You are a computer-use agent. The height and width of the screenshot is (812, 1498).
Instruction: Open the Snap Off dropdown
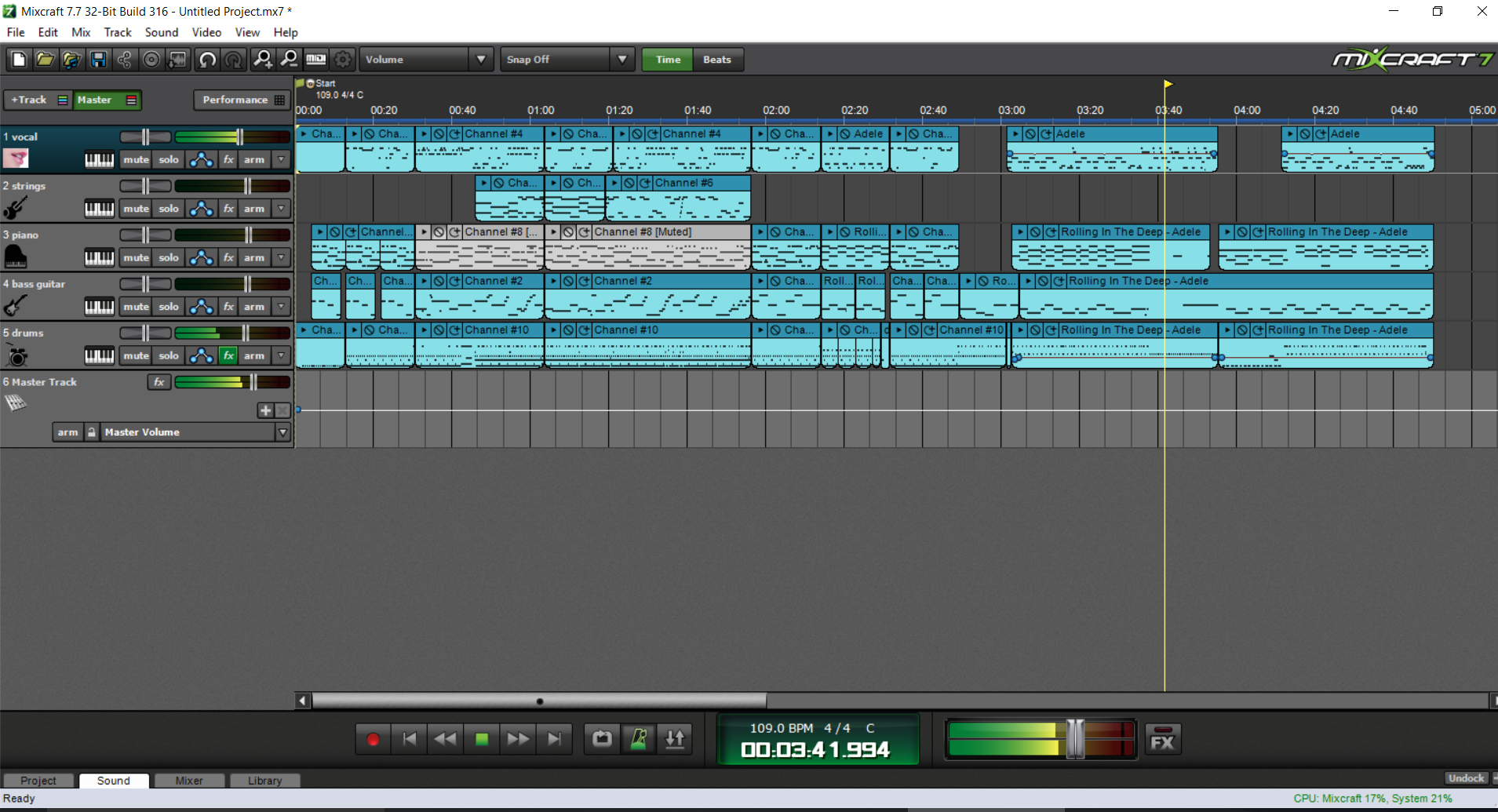[622, 60]
